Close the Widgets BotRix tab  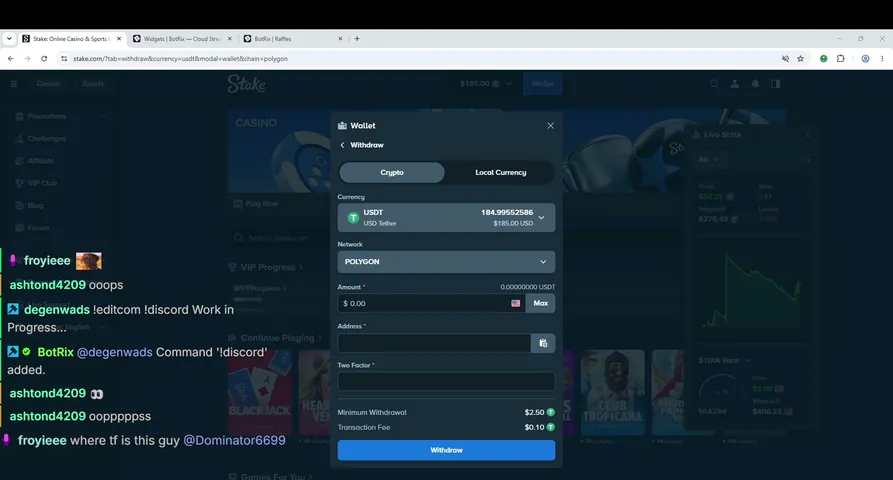230,39
